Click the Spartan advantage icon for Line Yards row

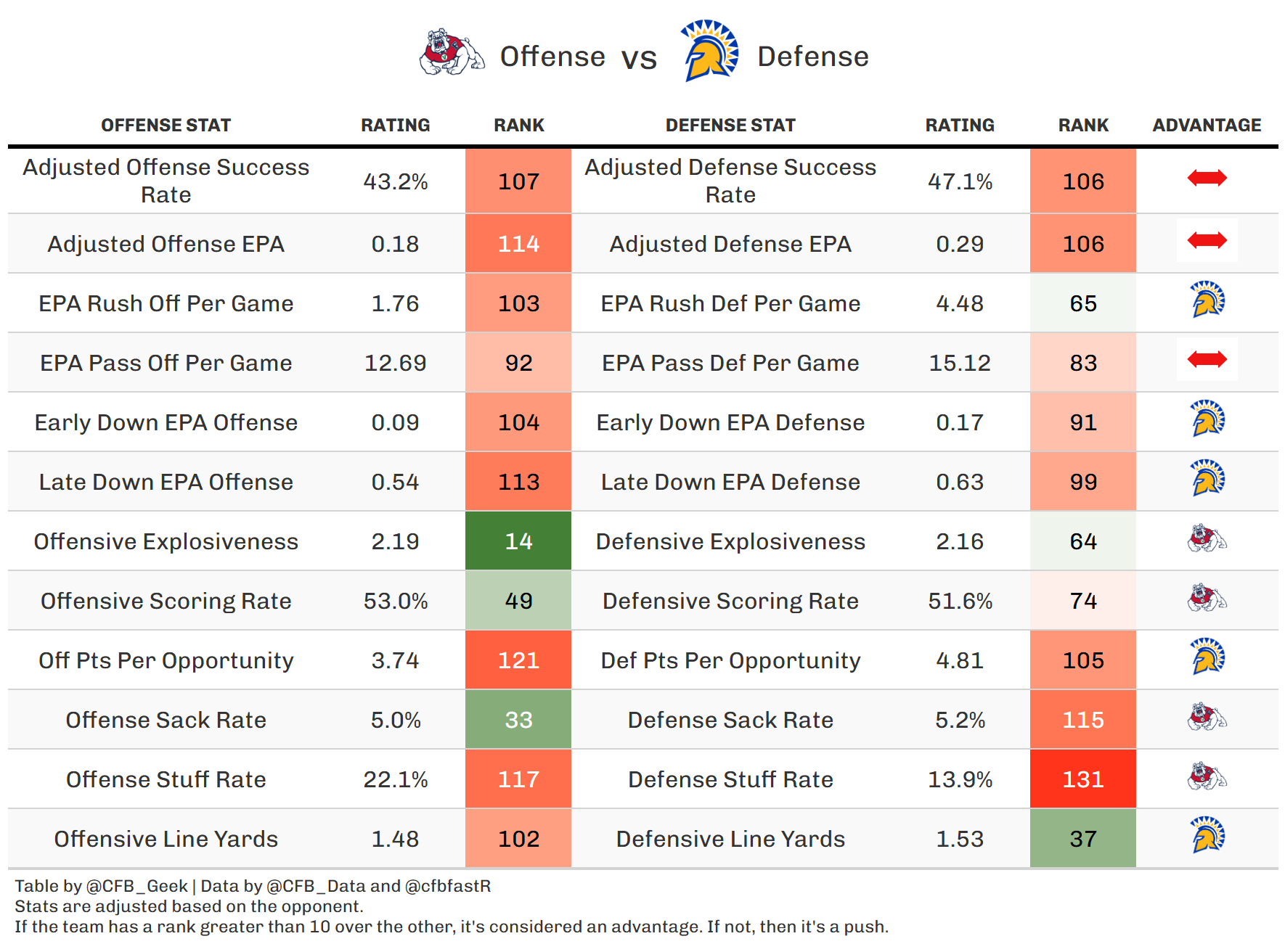(1207, 835)
